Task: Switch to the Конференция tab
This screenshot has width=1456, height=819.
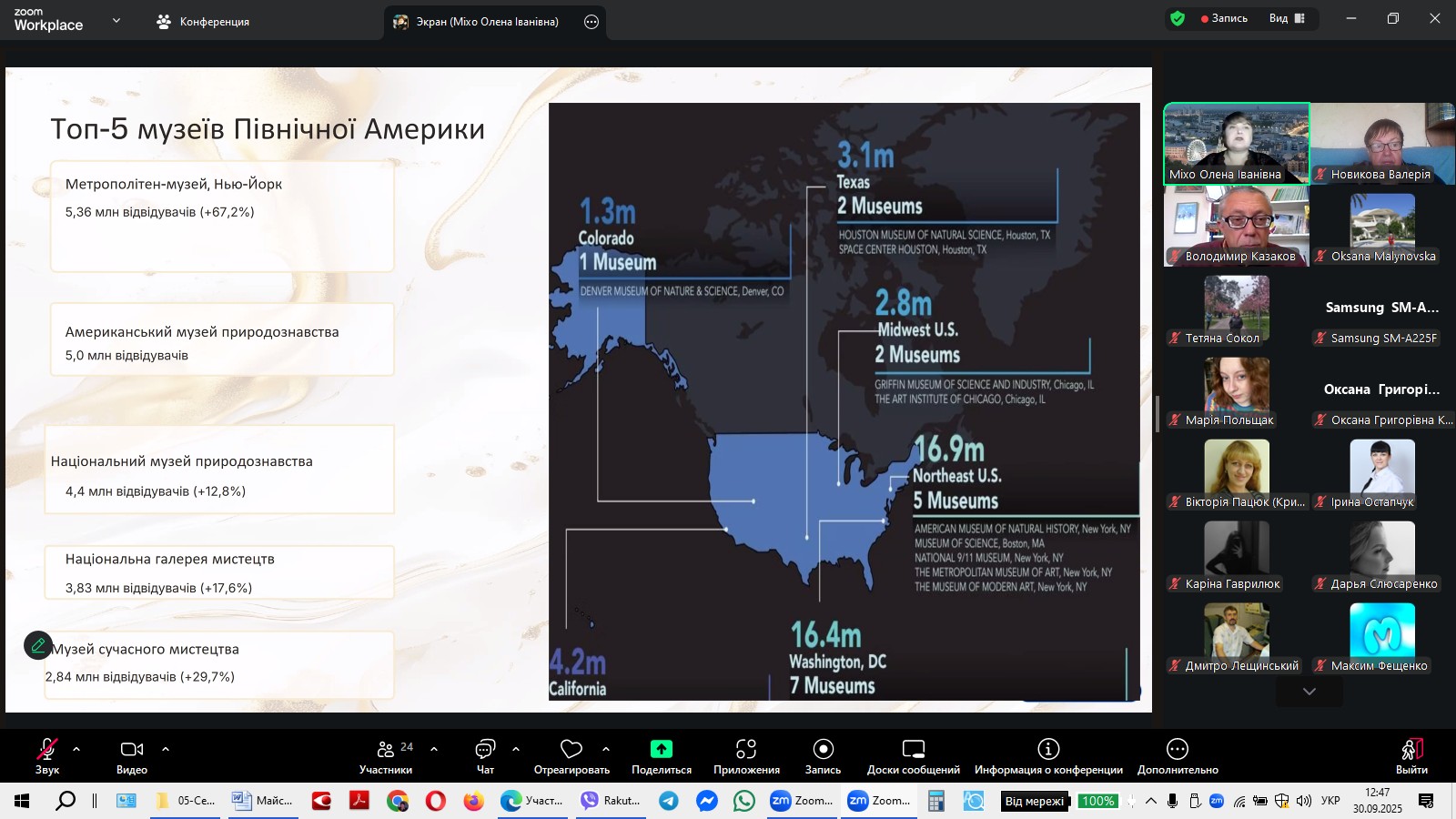Action: click(x=203, y=22)
